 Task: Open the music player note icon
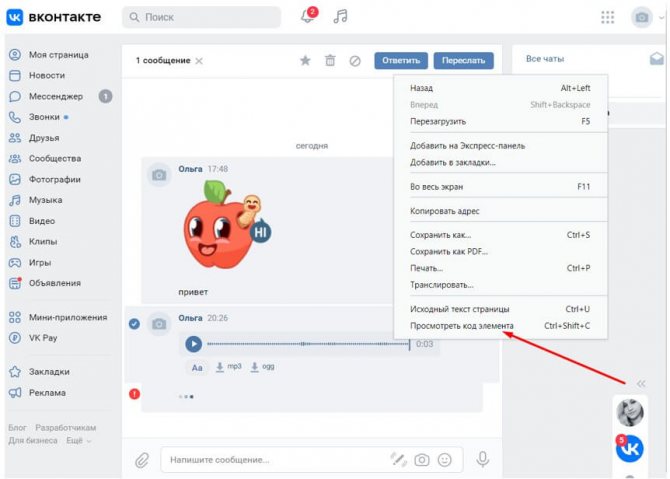[x=341, y=16]
